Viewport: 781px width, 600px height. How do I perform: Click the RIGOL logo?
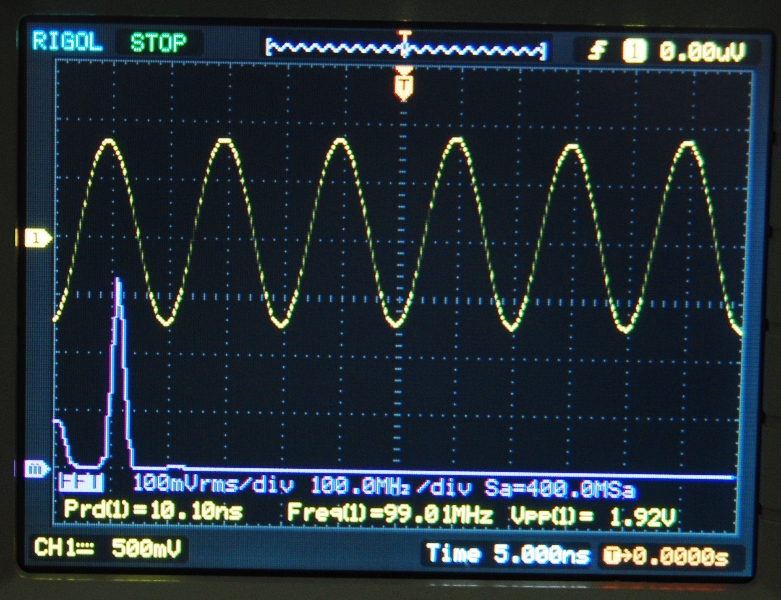(66, 42)
